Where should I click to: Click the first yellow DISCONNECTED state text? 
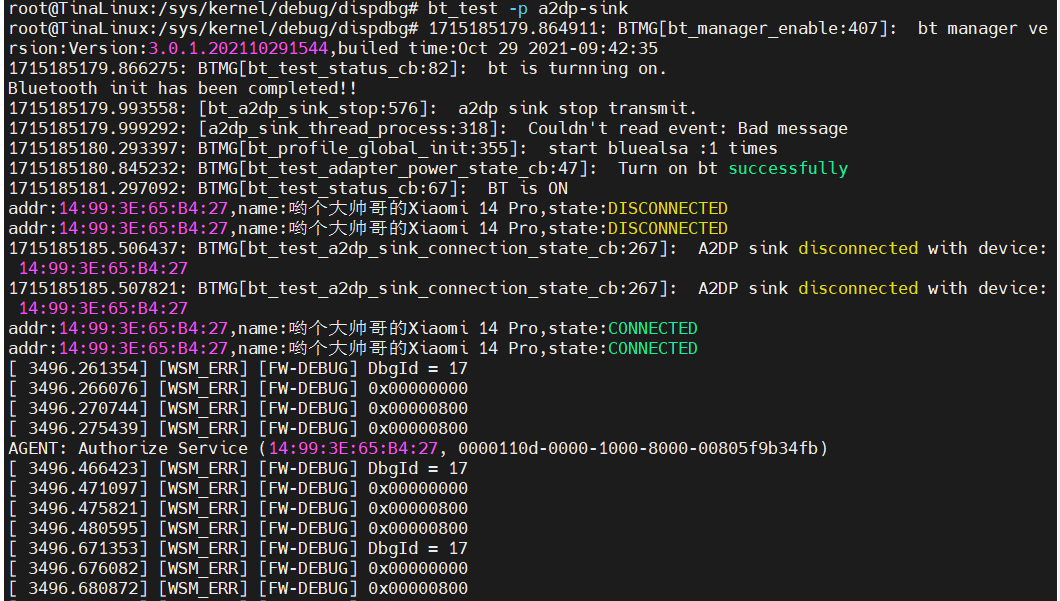coord(668,208)
